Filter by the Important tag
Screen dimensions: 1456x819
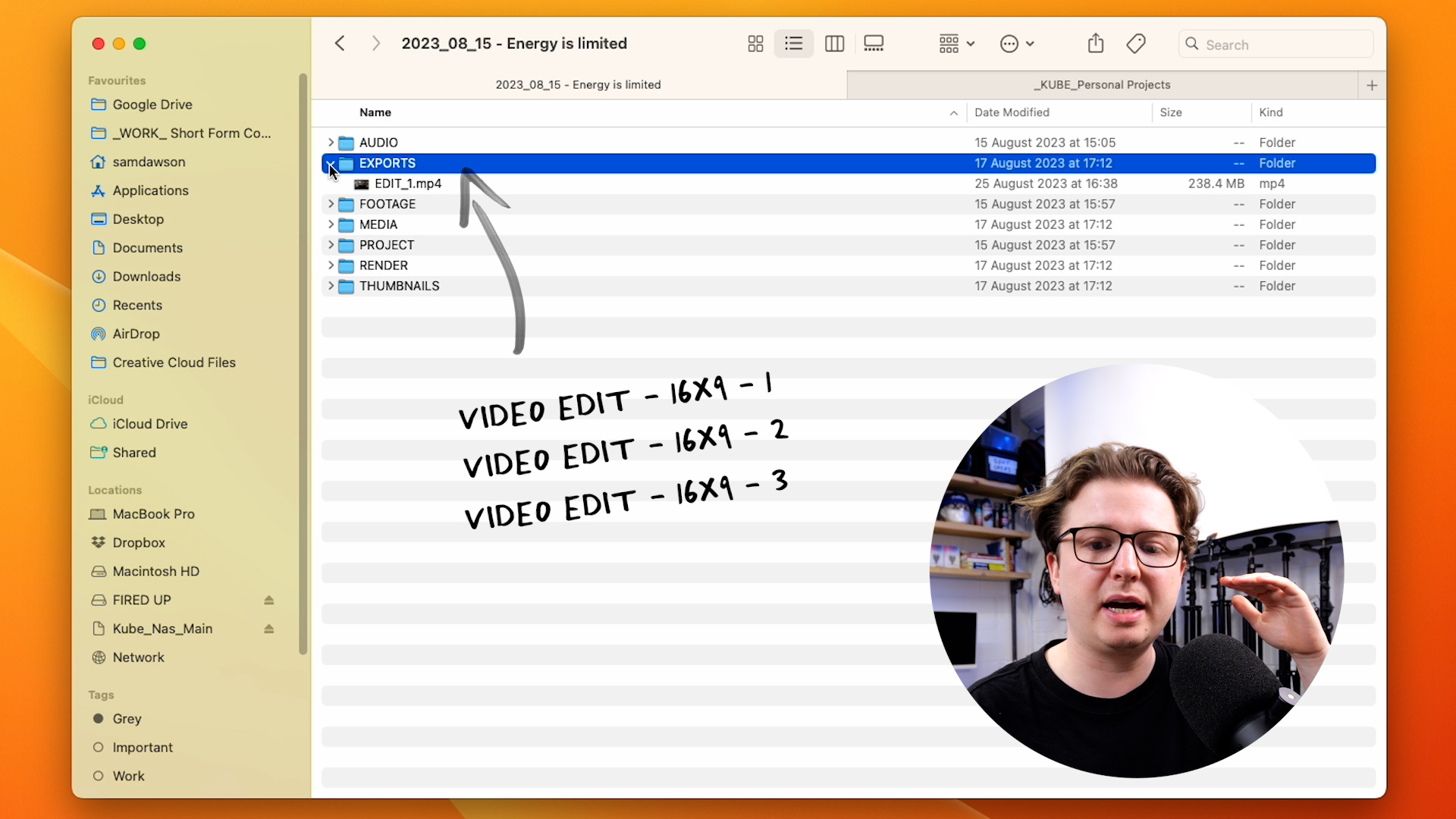[x=143, y=748]
